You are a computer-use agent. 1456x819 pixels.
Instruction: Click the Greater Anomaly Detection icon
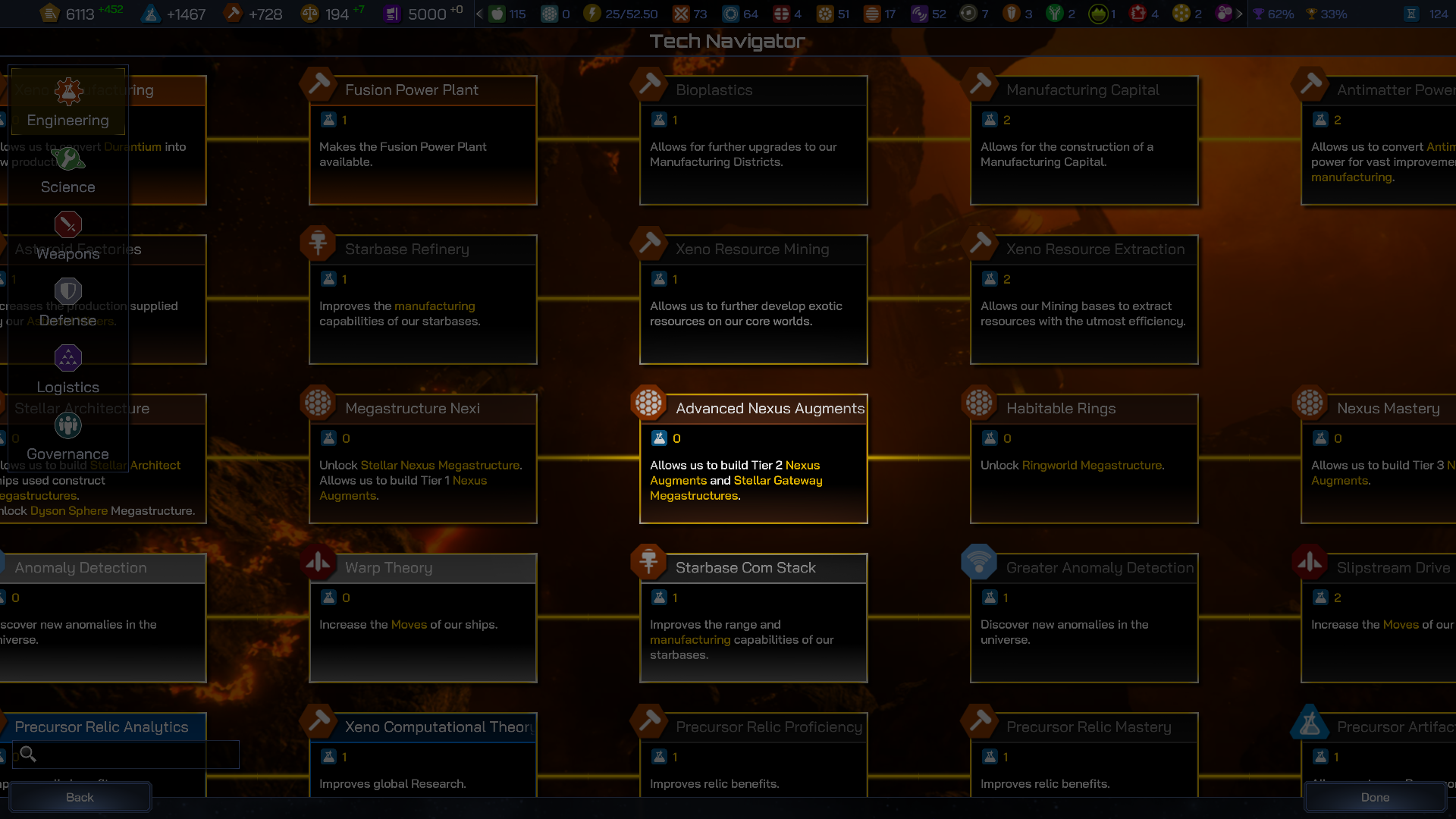[x=978, y=562]
